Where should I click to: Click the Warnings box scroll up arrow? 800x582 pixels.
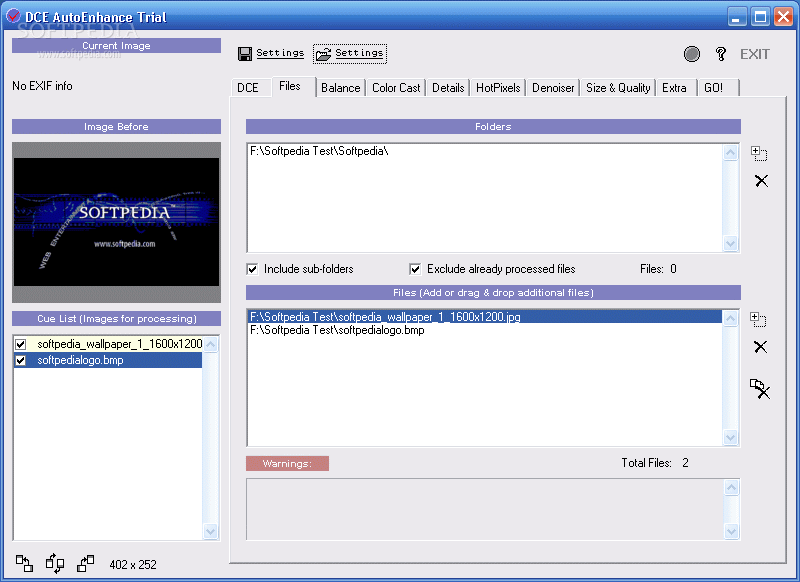731,488
